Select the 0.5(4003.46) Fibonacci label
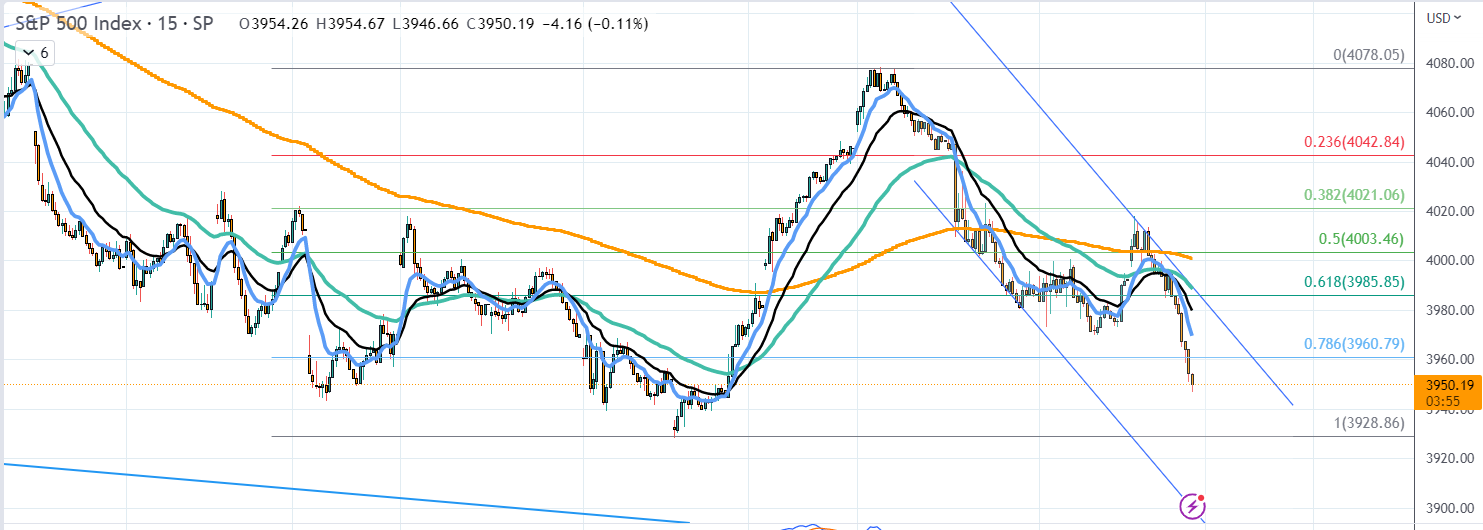 (x=1362, y=240)
